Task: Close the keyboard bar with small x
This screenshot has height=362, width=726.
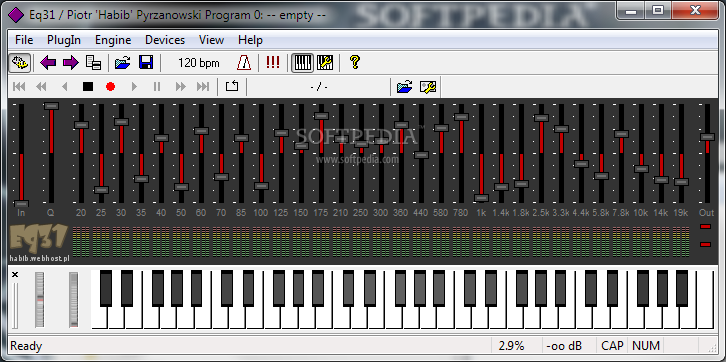Action: click(15, 275)
